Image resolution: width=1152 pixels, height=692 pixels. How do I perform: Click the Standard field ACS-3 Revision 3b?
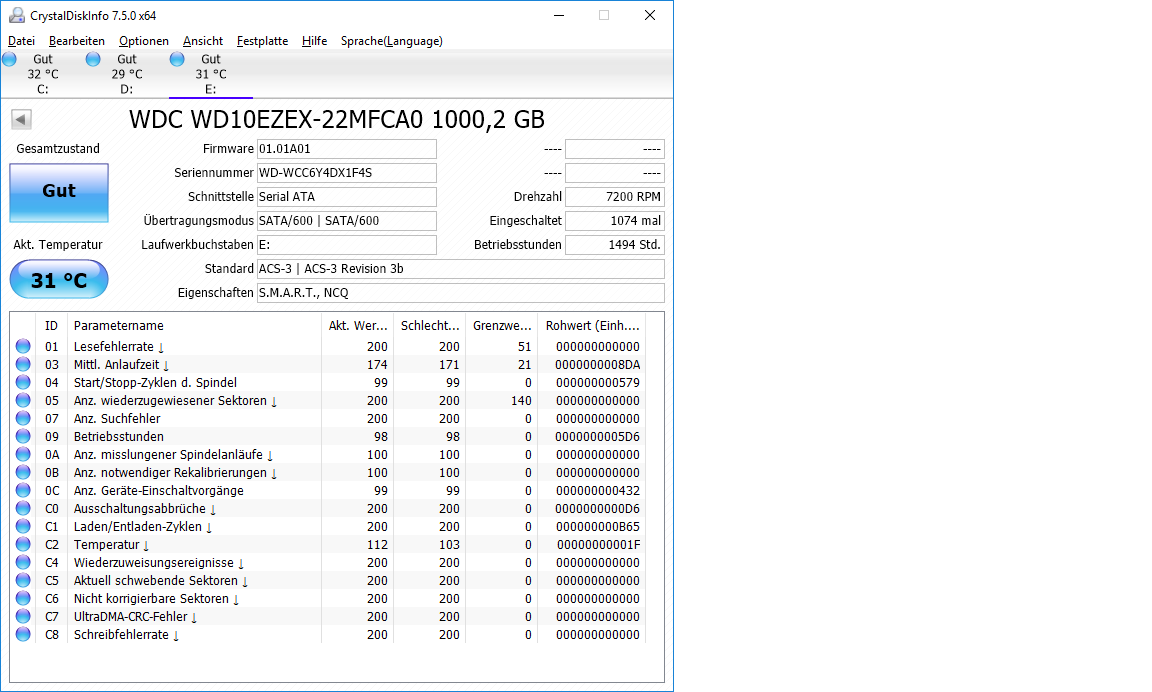click(x=461, y=269)
